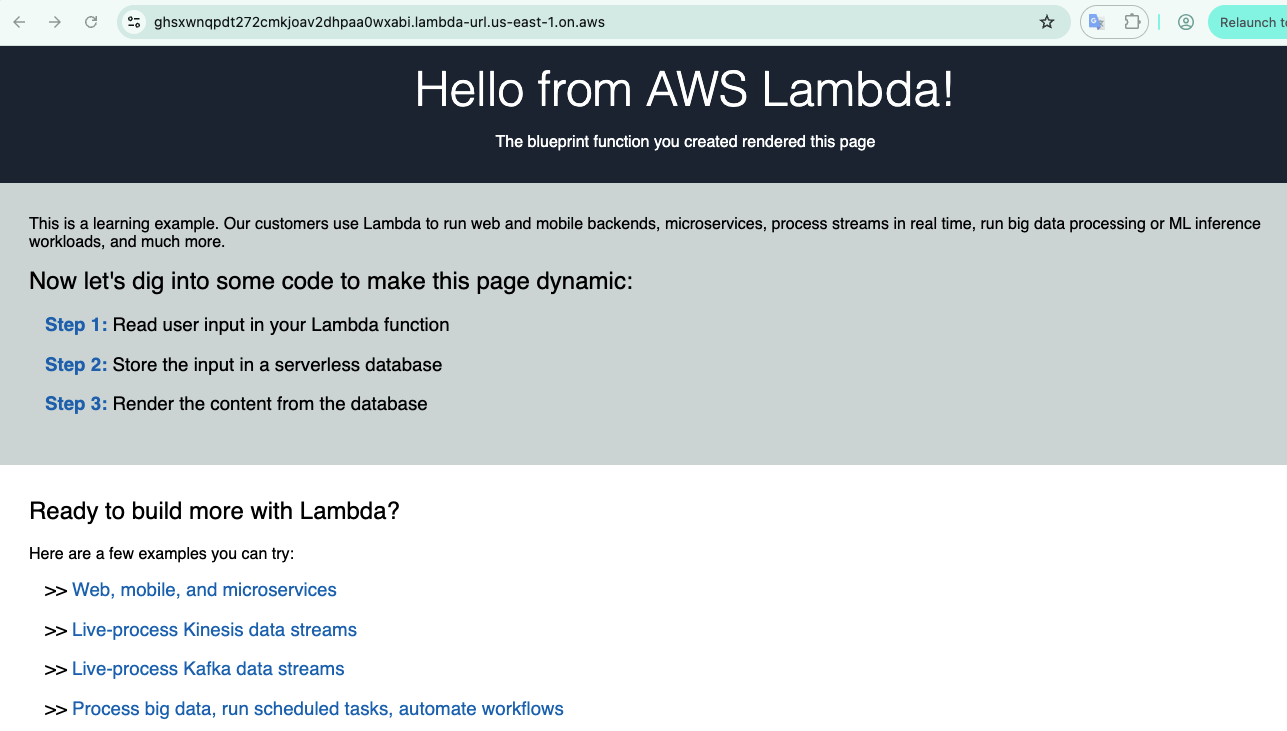Click the browser back arrow
Screen dimensions: 1287x731
pos(19,22)
